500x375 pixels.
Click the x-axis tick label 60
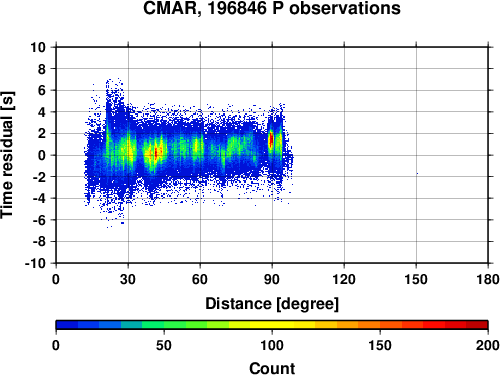[x=200, y=279]
